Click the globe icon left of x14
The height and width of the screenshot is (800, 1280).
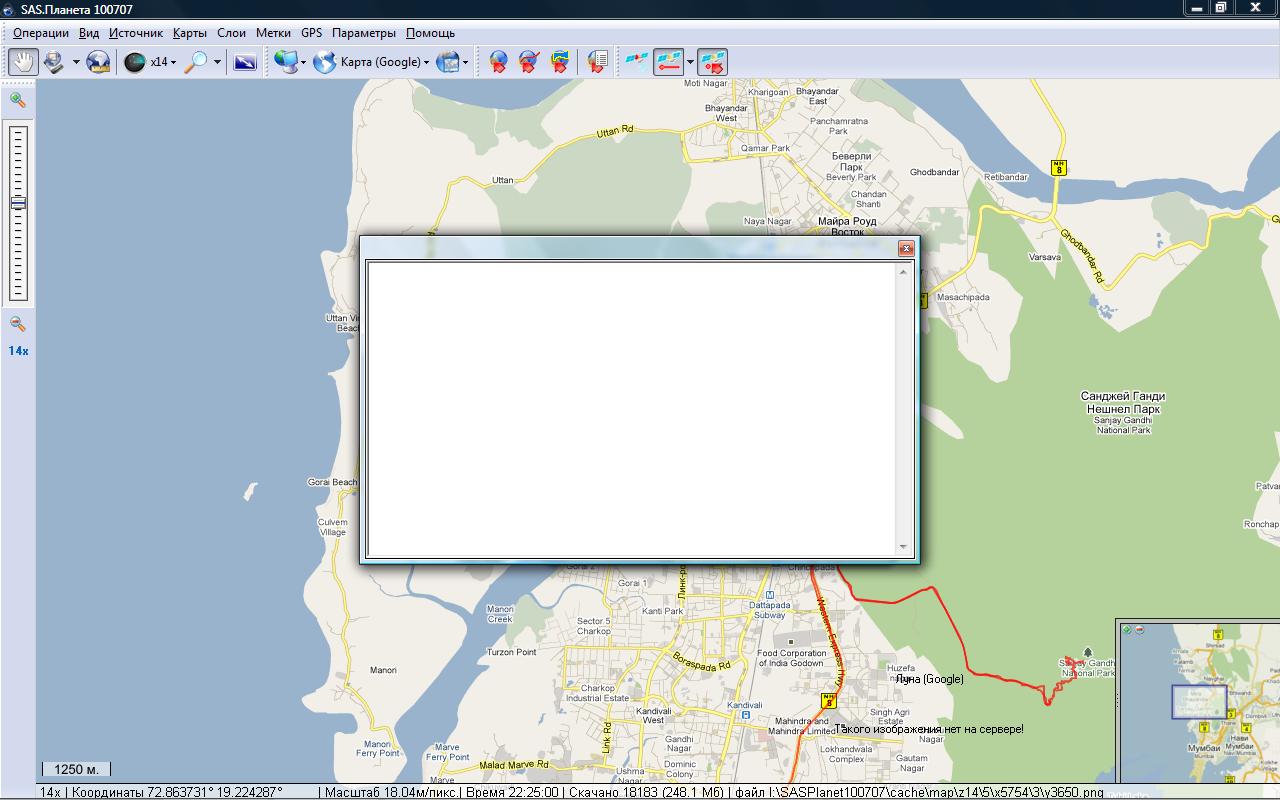coord(135,62)
